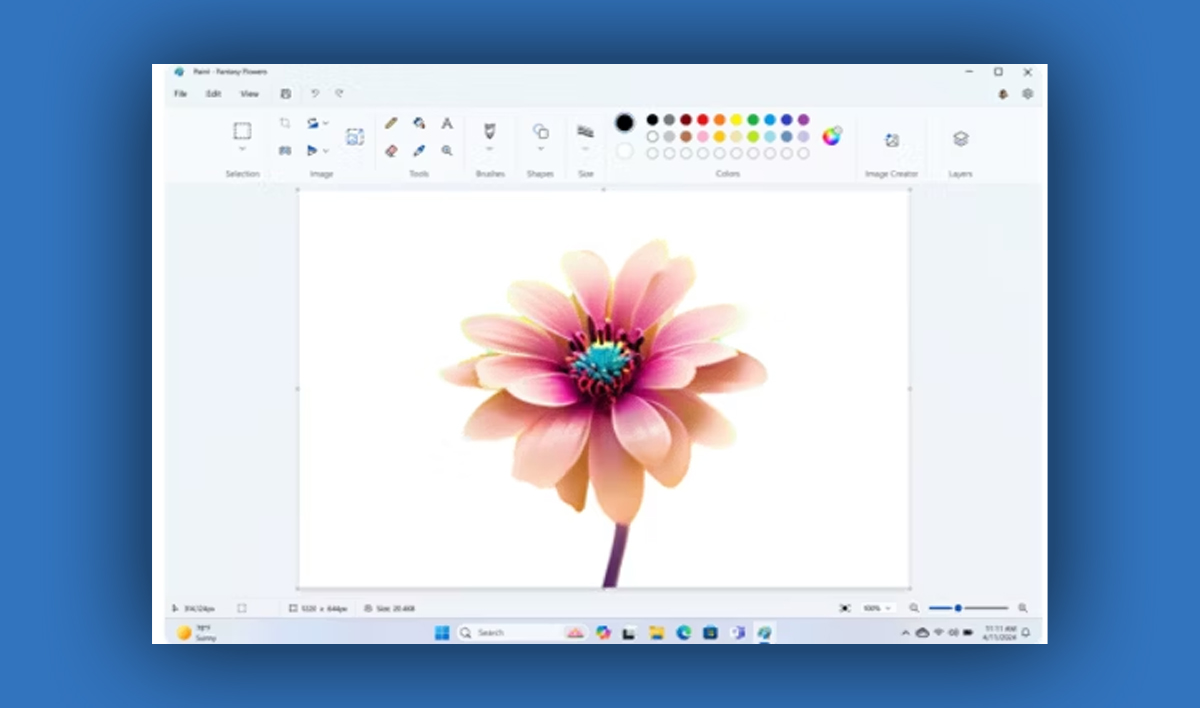Select the Crop tool
The width and height of the screenshot is (1200, 708).
point(286,122)
